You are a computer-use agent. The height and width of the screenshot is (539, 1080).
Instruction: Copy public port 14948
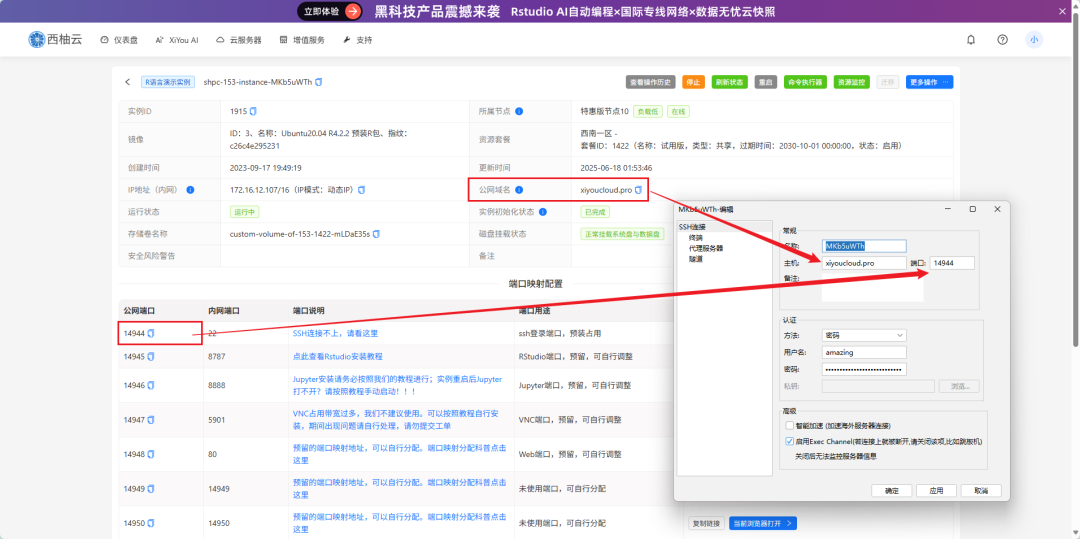[x=151, y=454]
